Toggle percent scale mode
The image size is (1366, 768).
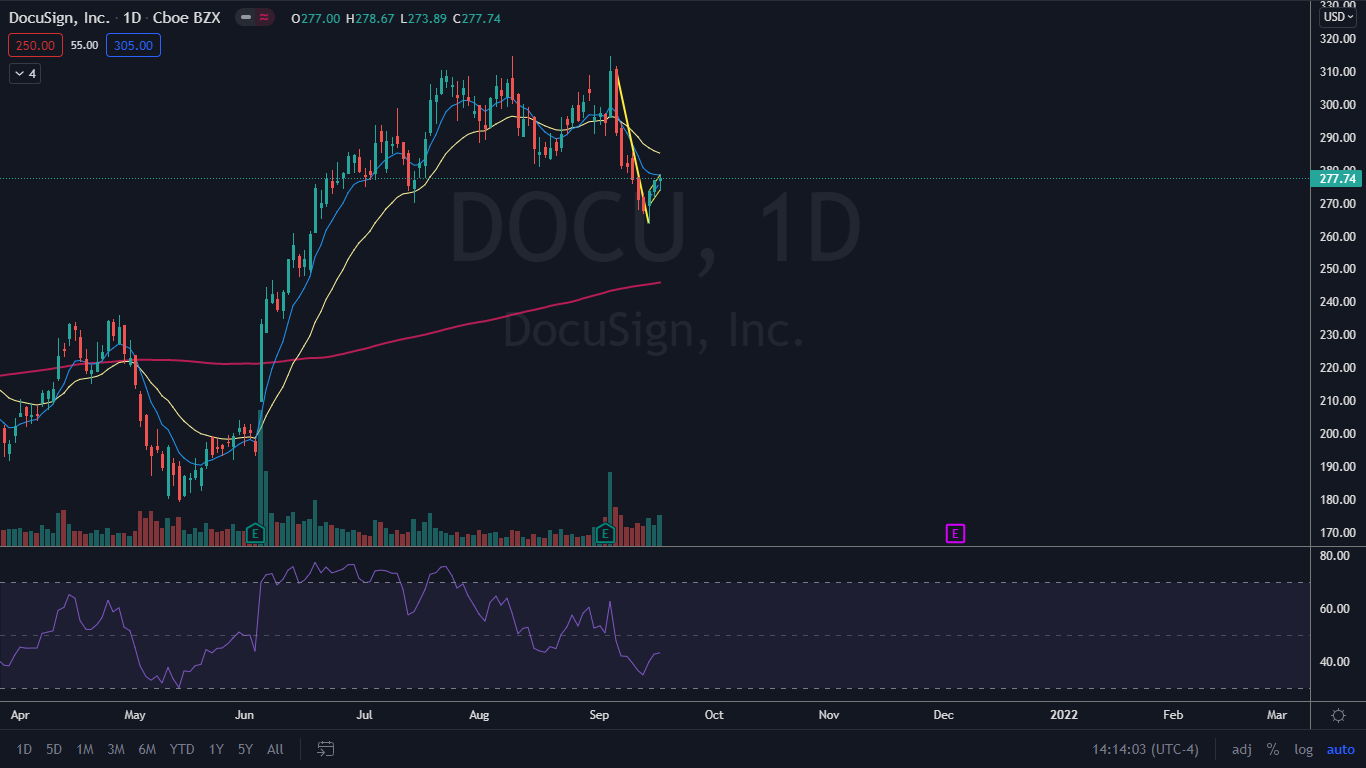[x=1273, y=749]
